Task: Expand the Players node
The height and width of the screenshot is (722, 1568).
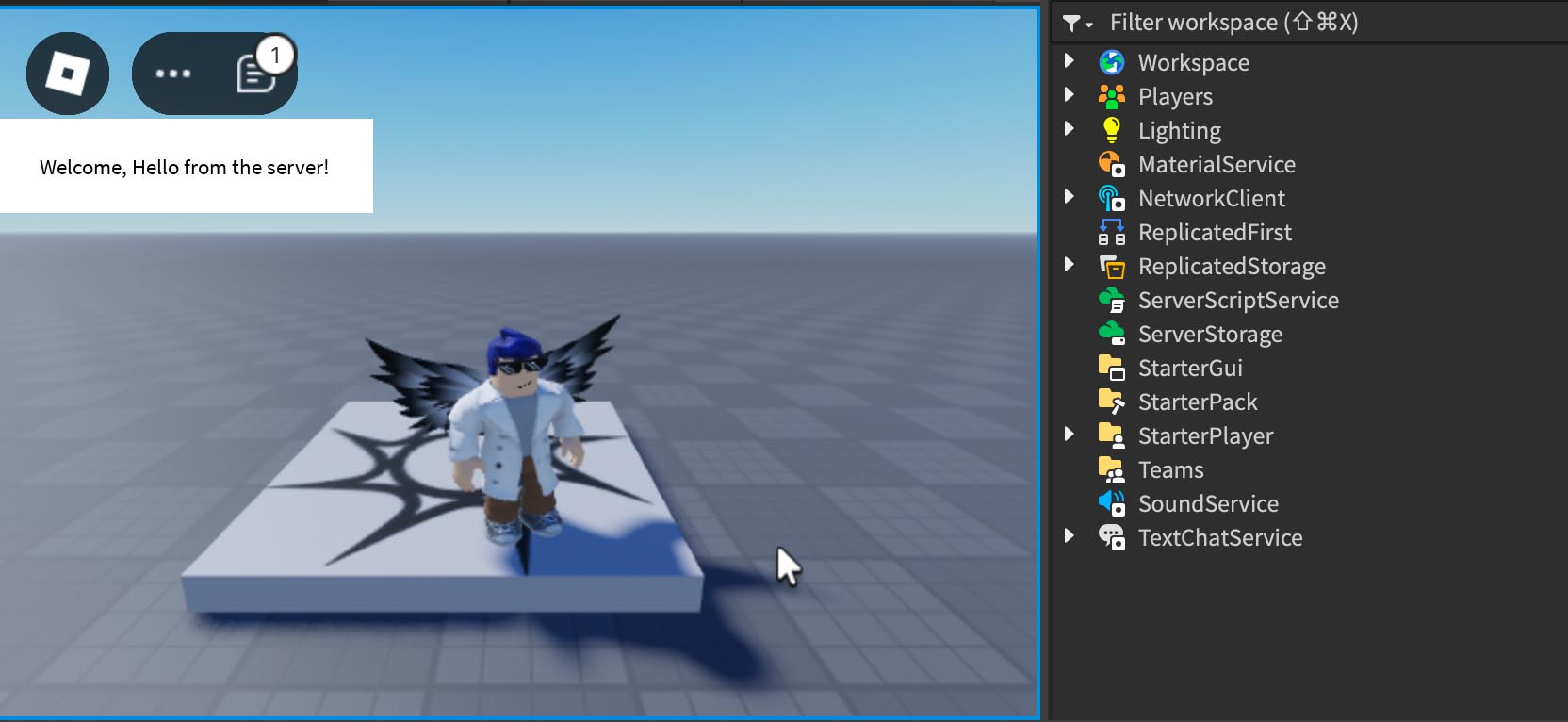Action: point(1070,95)
